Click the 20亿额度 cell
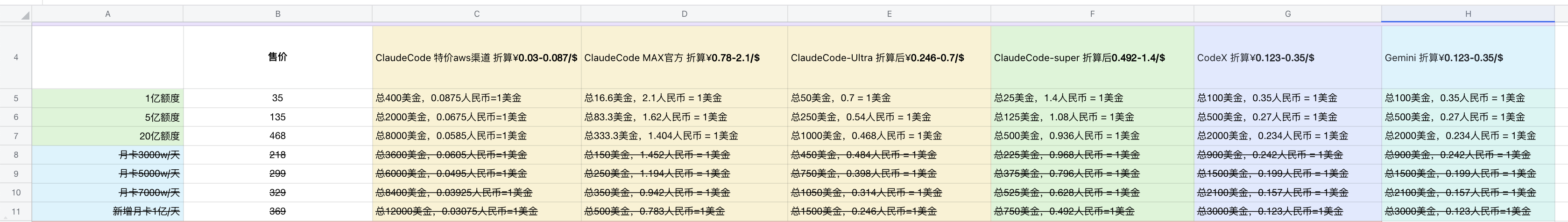The image size is (1568, 222). pos(108,136)
